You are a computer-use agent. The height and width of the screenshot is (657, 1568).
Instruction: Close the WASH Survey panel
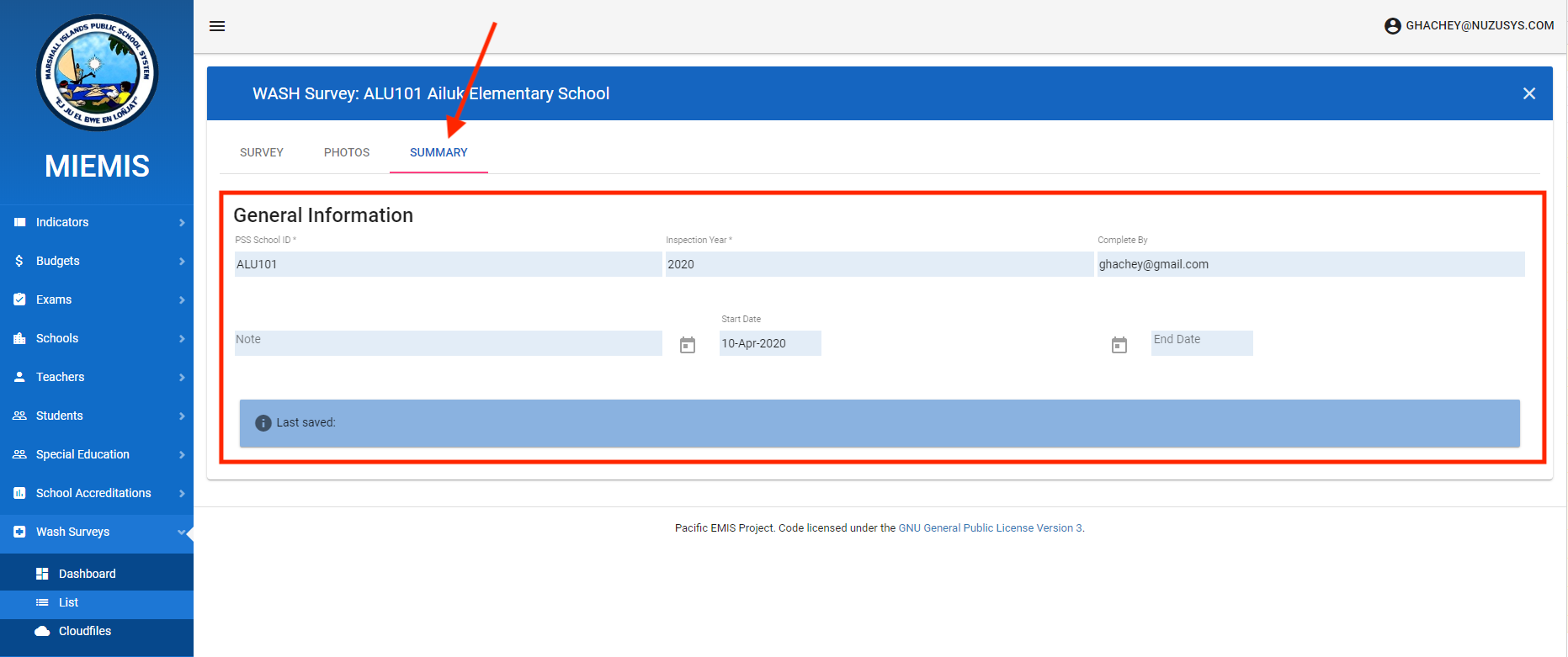[x=1529, y=93]
